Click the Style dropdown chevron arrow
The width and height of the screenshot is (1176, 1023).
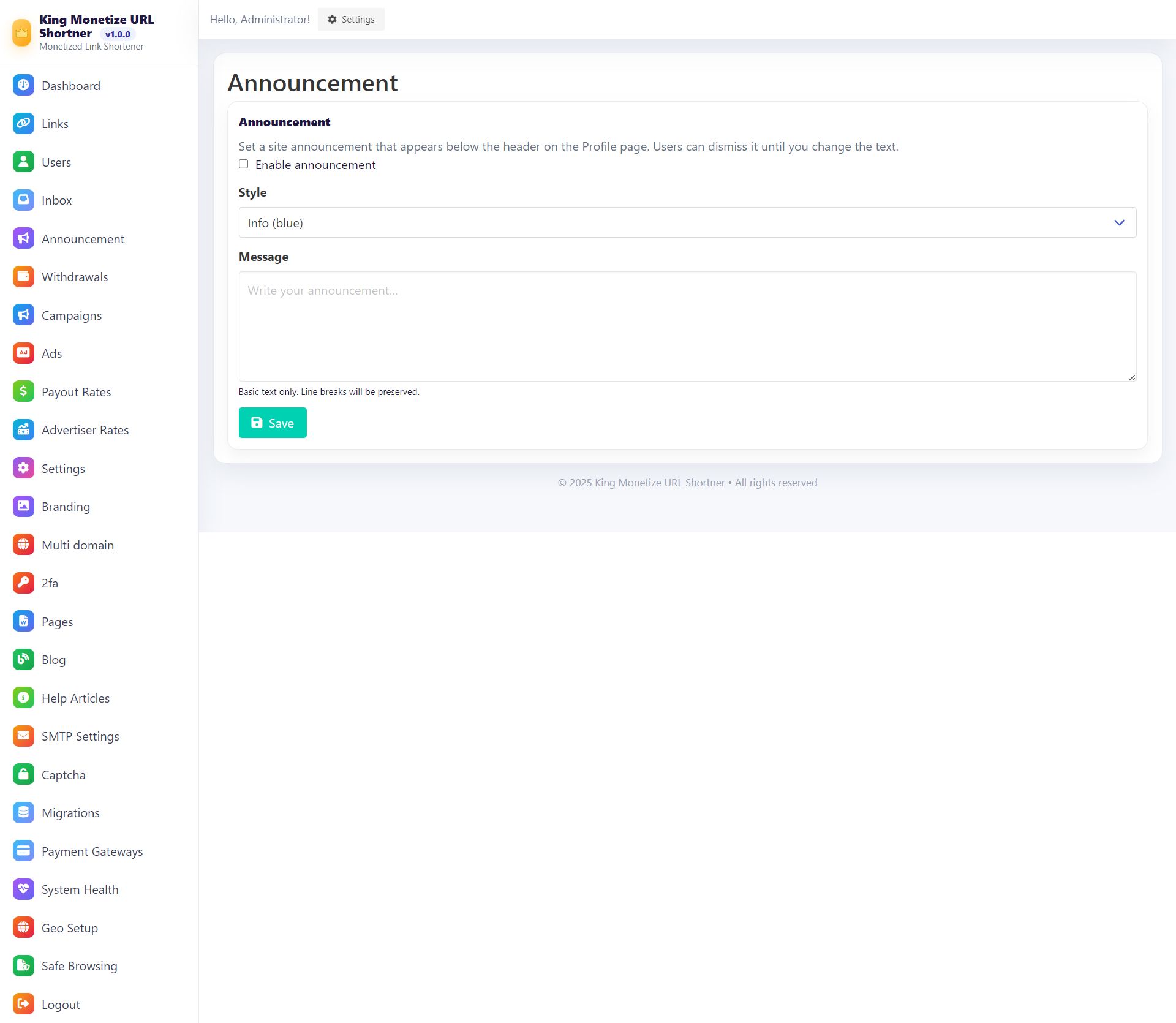(1119, 223)
